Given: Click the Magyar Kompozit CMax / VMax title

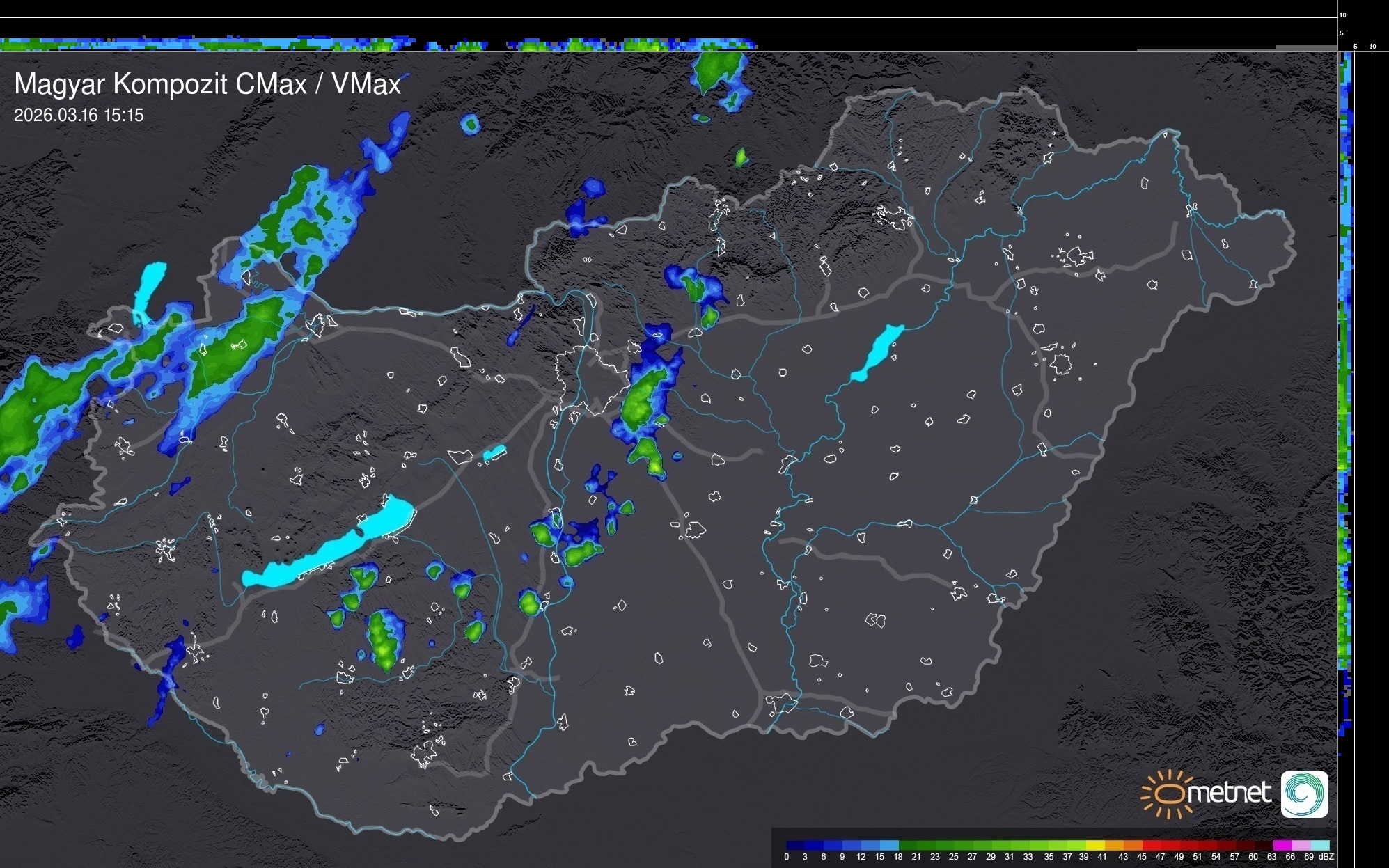Looking at the screenshot, I should coord(207,84).
